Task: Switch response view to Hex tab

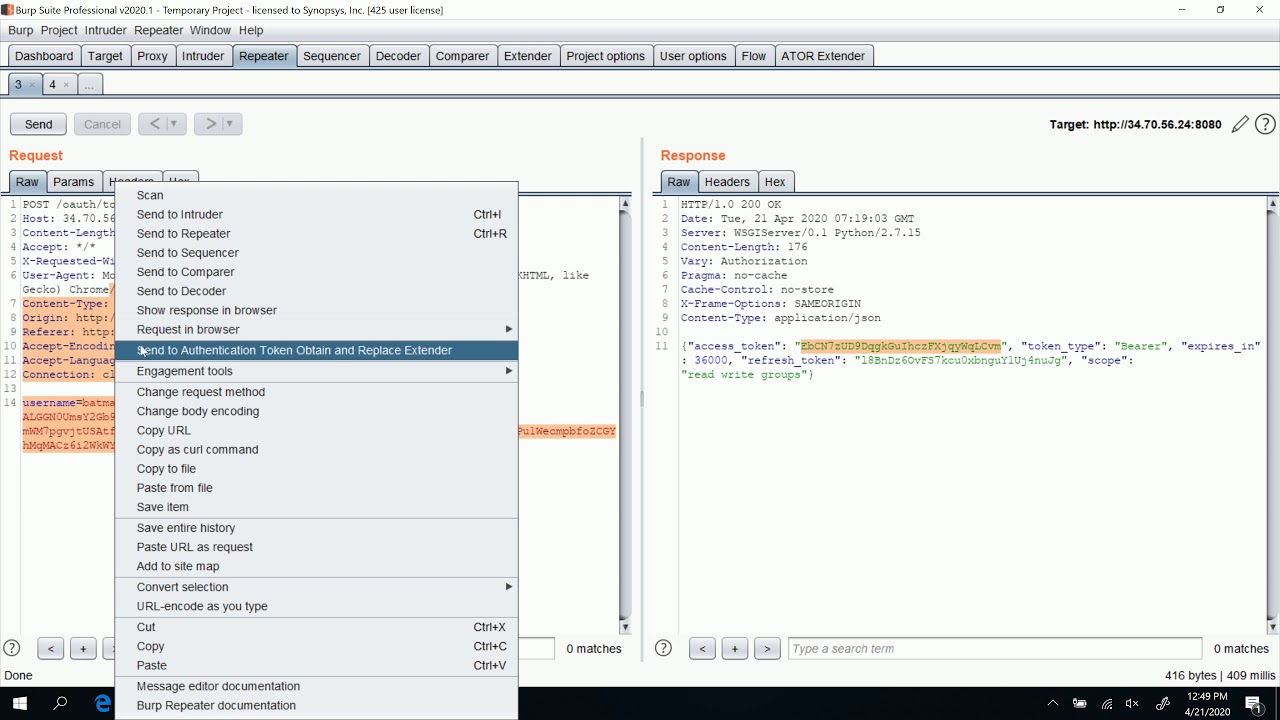Action: pyautogui.click(x=775, y=182)
